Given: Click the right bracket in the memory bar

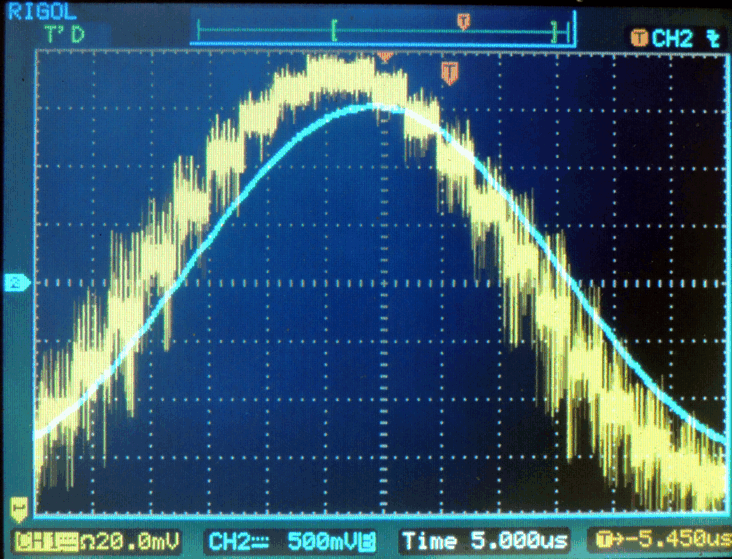Looking at the screenshot, I should tap(554, 31).
